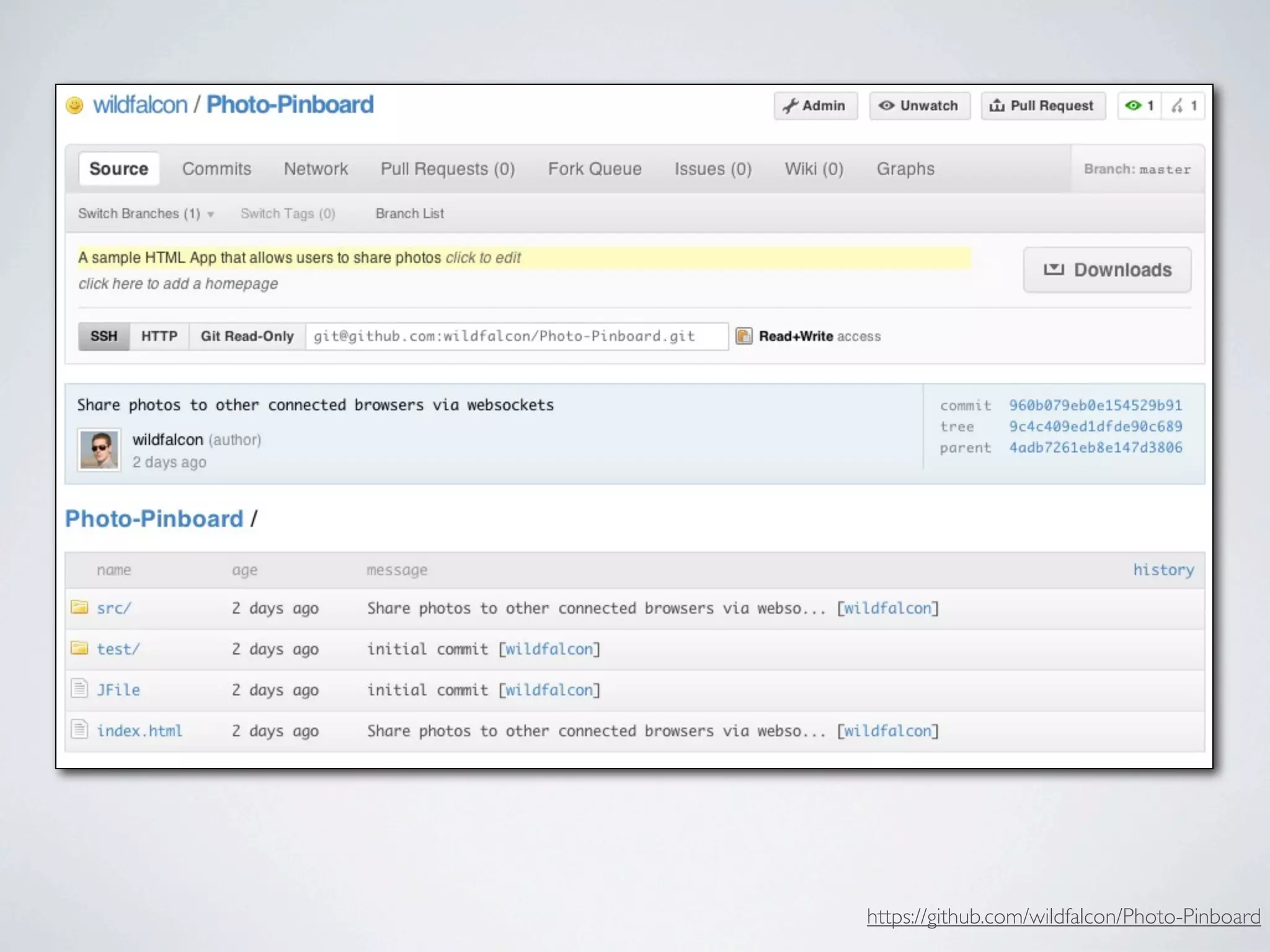1270x952 pixels.
Task: Click the Branch: master label
Action: click(1137, 169)
